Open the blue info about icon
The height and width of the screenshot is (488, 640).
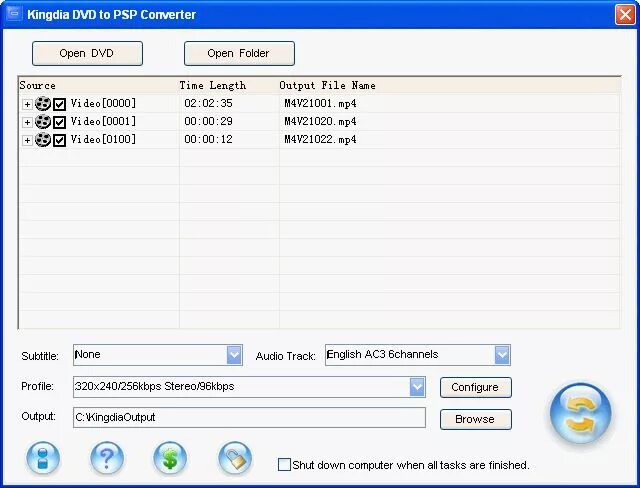tap(43, 458)
